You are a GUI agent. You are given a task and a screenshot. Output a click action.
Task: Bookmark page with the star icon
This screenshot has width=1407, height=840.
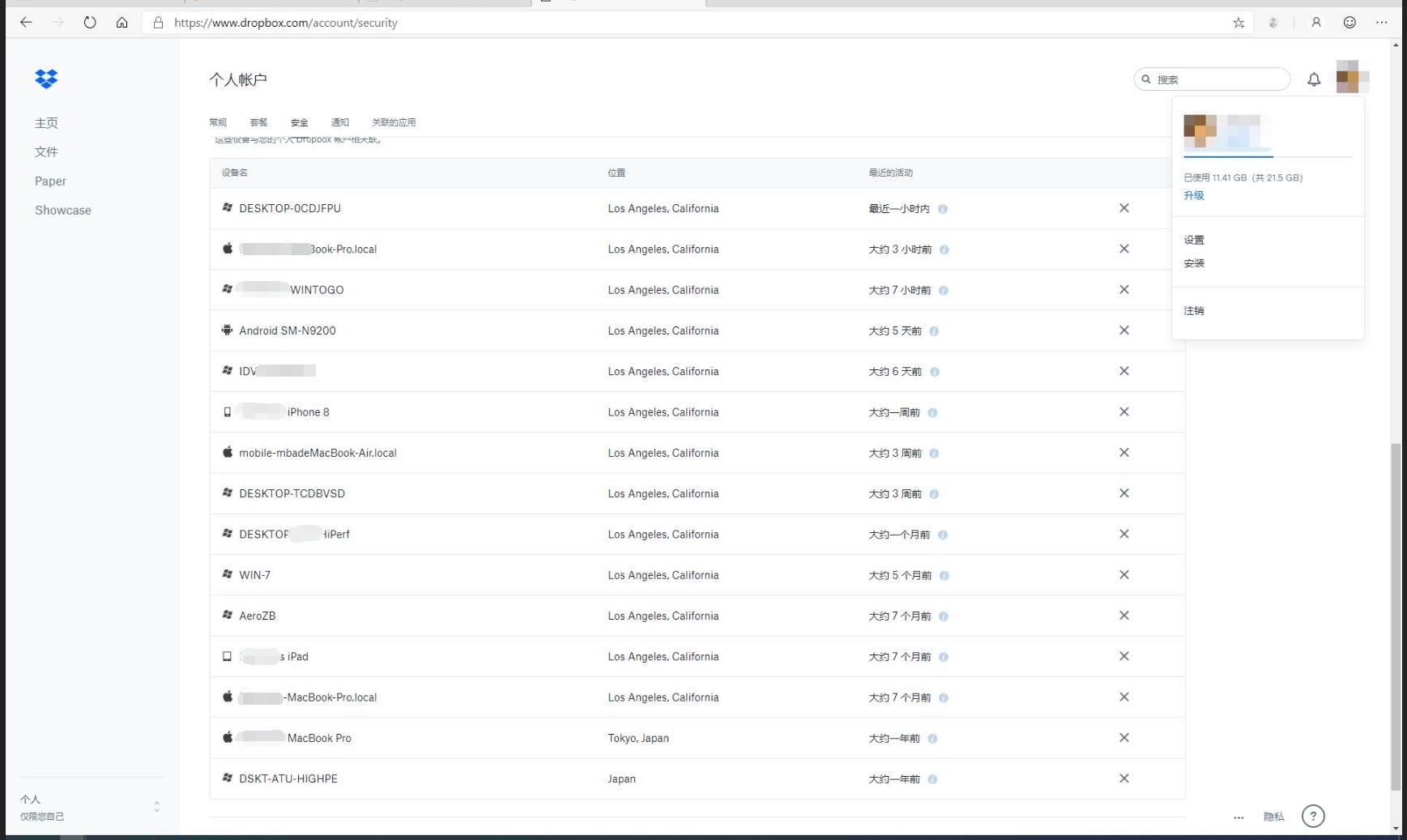1238,23
